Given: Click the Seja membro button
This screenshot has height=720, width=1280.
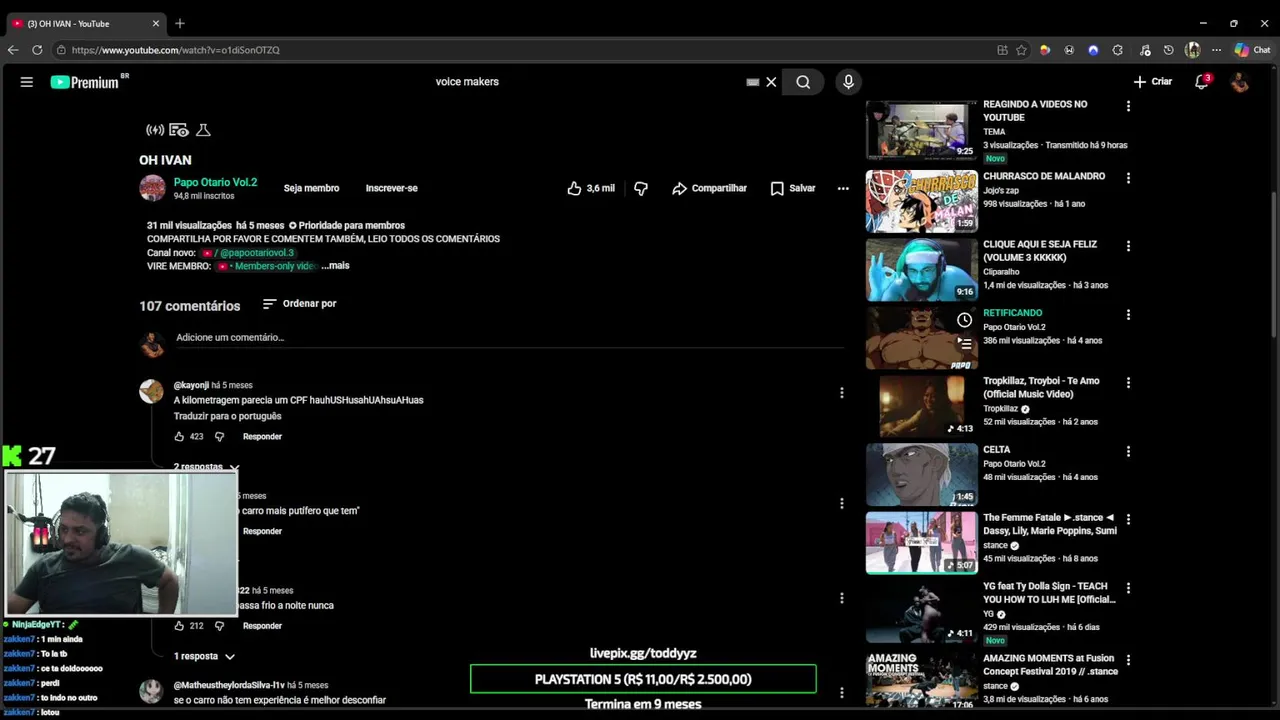Looking at the screenshot, I should click(311, 188).
